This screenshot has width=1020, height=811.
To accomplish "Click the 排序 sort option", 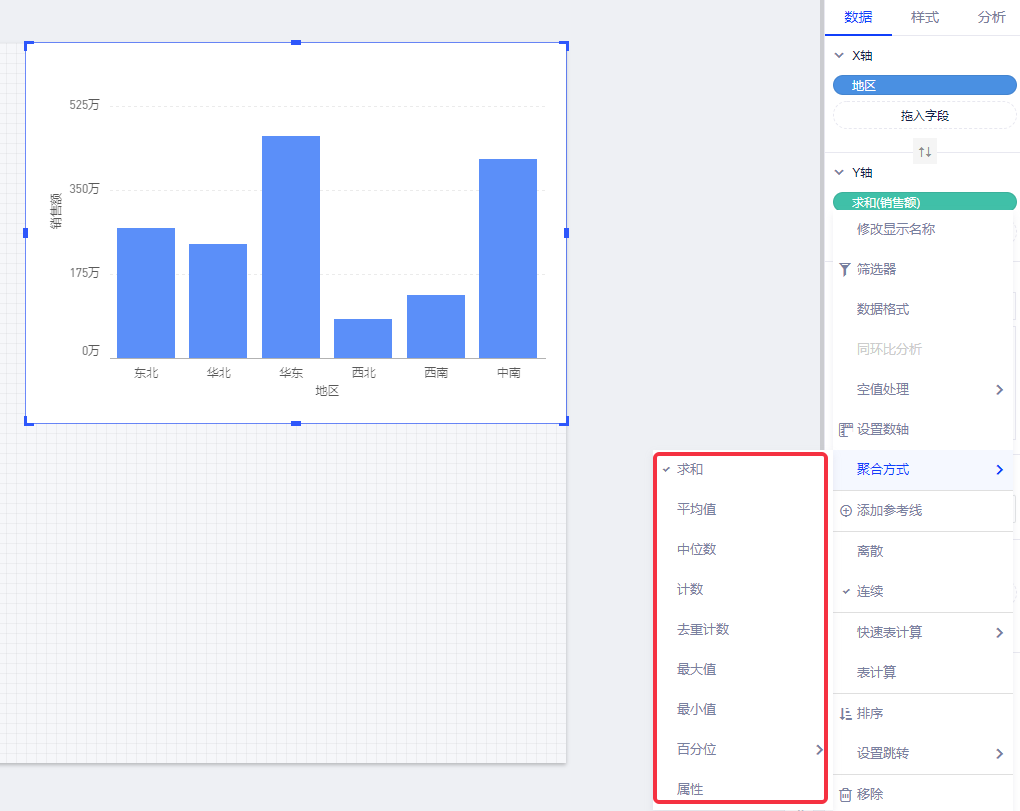I will [x=869, y=714].
